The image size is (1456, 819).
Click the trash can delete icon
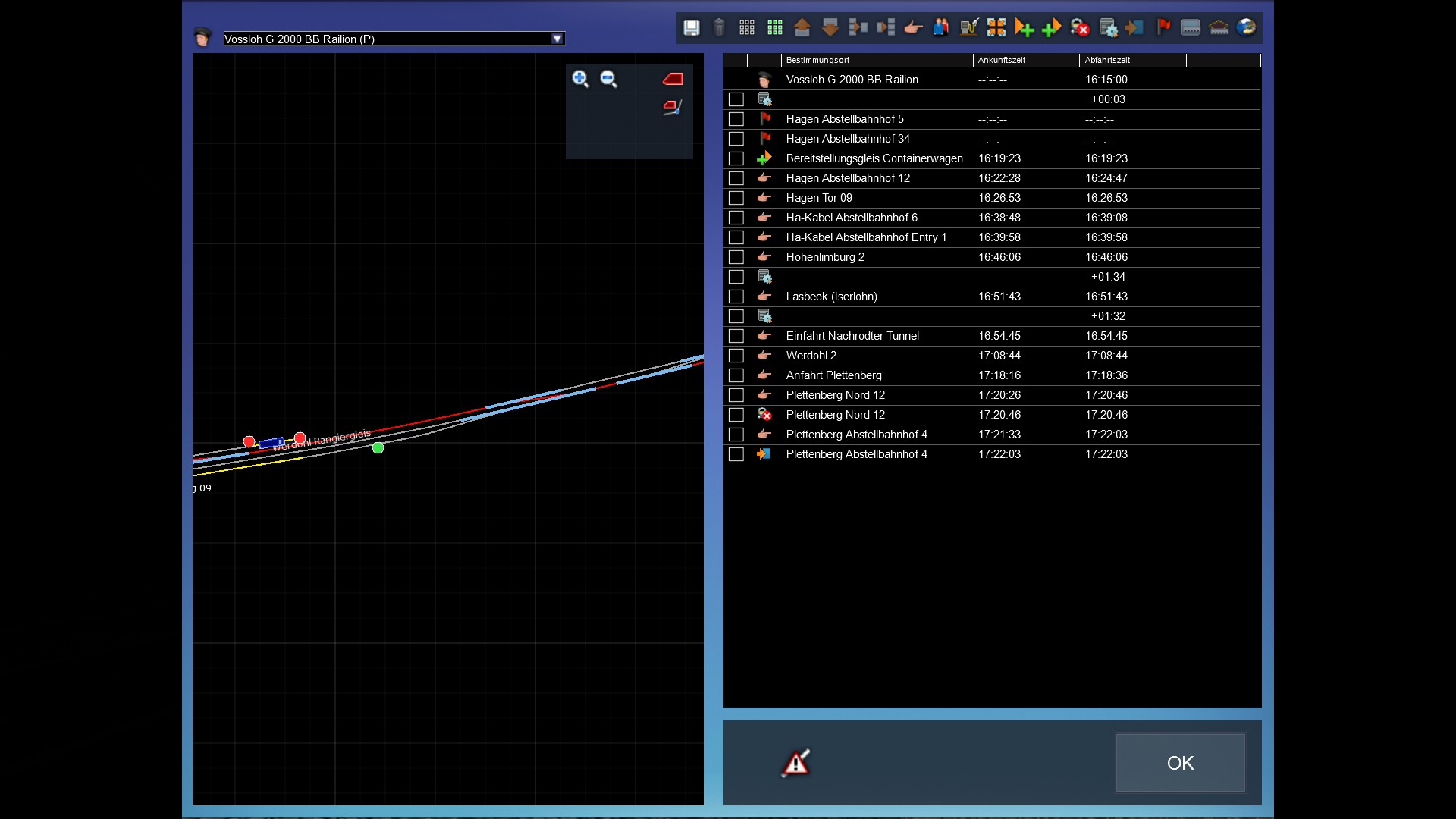[x=719, y=28]
